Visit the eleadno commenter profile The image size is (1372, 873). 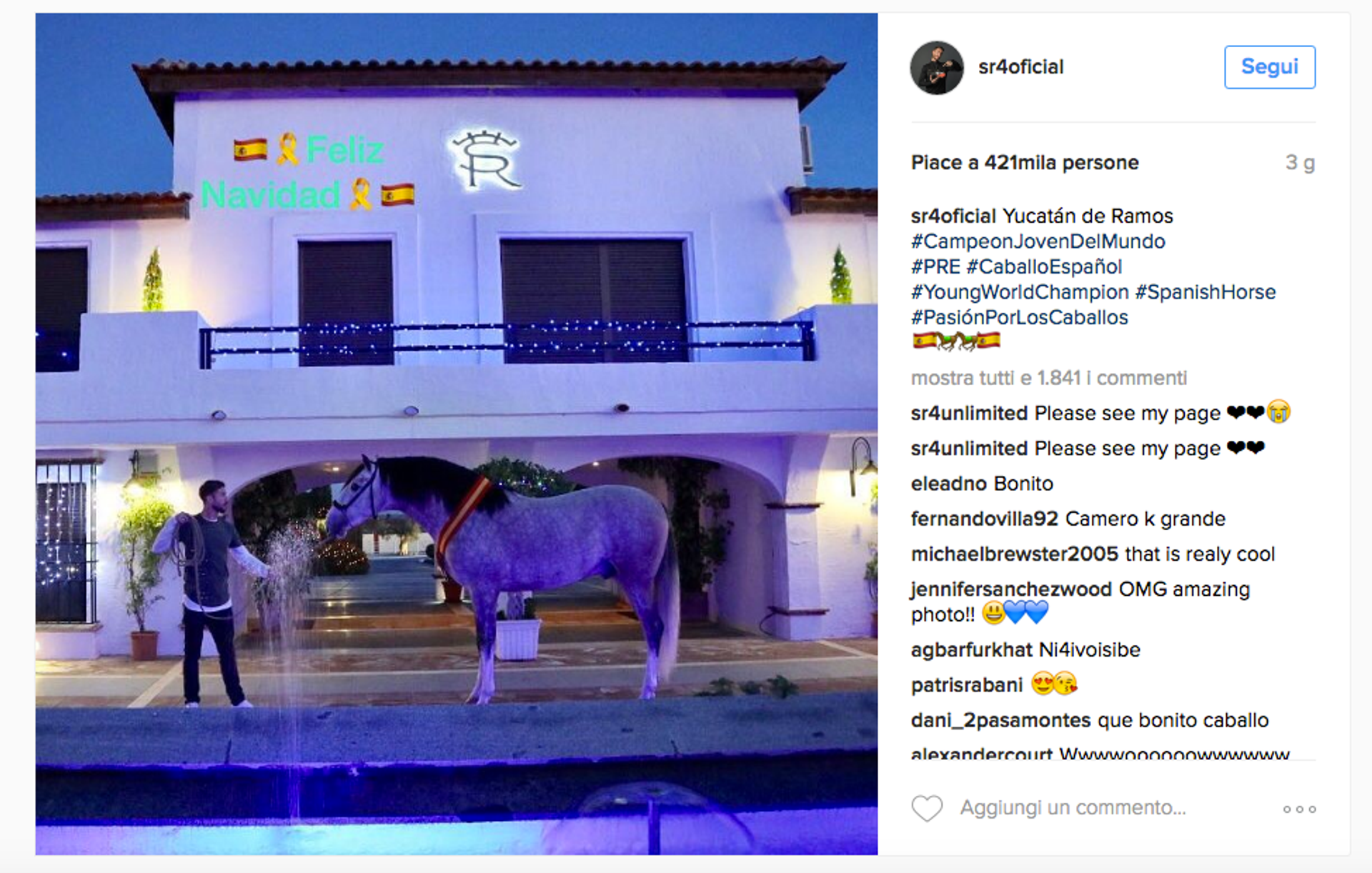click(x=948, y=484)
